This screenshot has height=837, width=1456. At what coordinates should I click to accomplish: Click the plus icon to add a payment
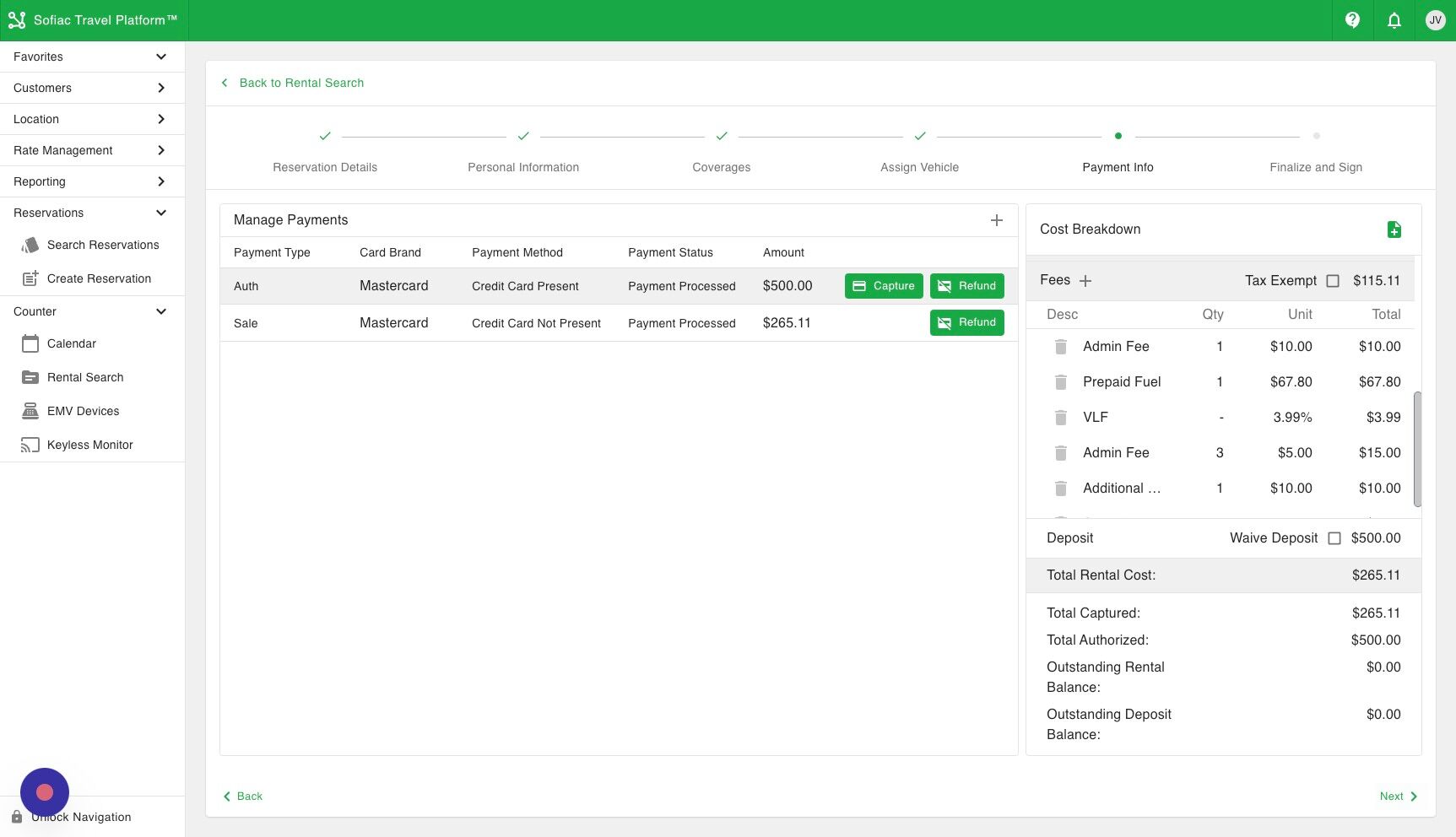point(996,219)
